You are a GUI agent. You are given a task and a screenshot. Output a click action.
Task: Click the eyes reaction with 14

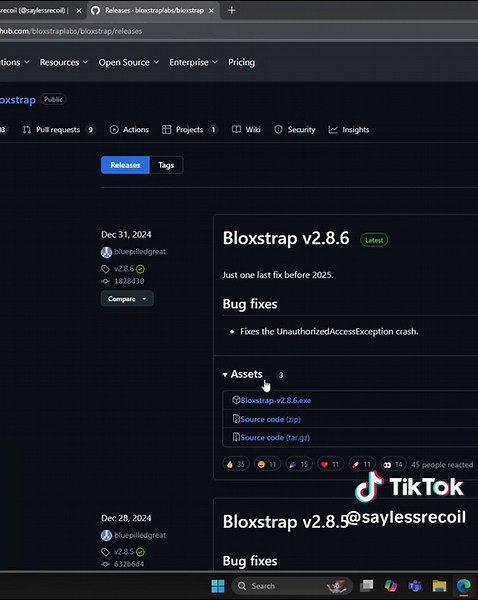pyautogui.click(x=393, y=464)
